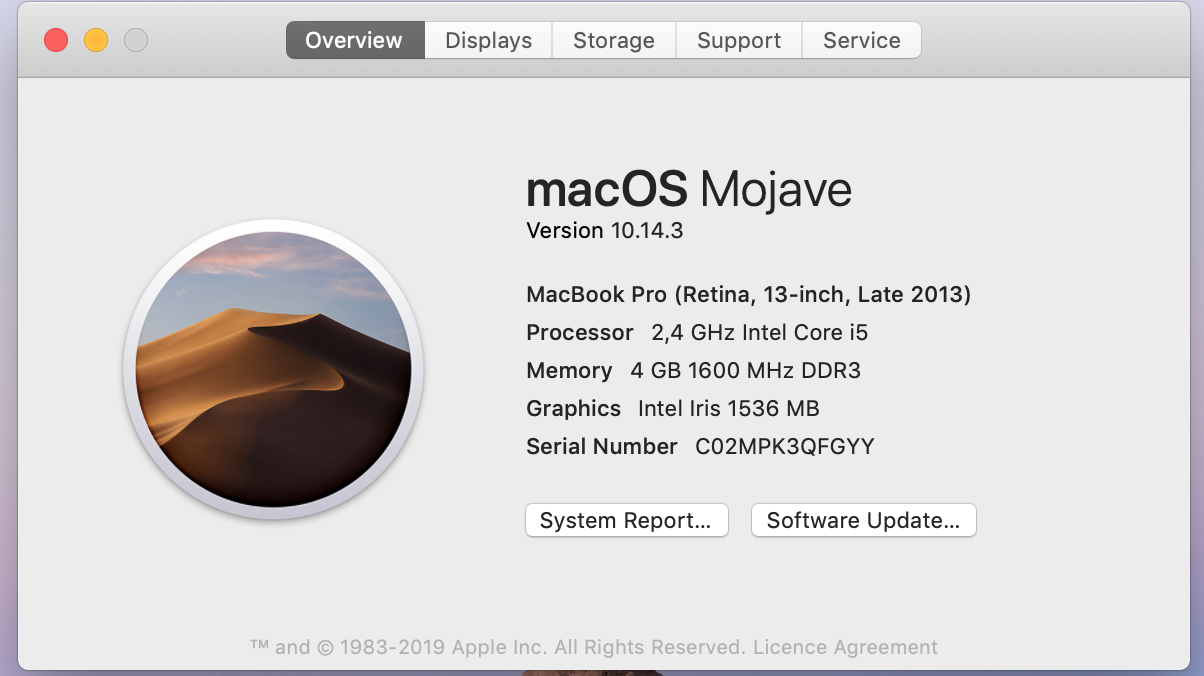Go to the Support tab
The image size is (1204, 676).
[x=738, y=41]
